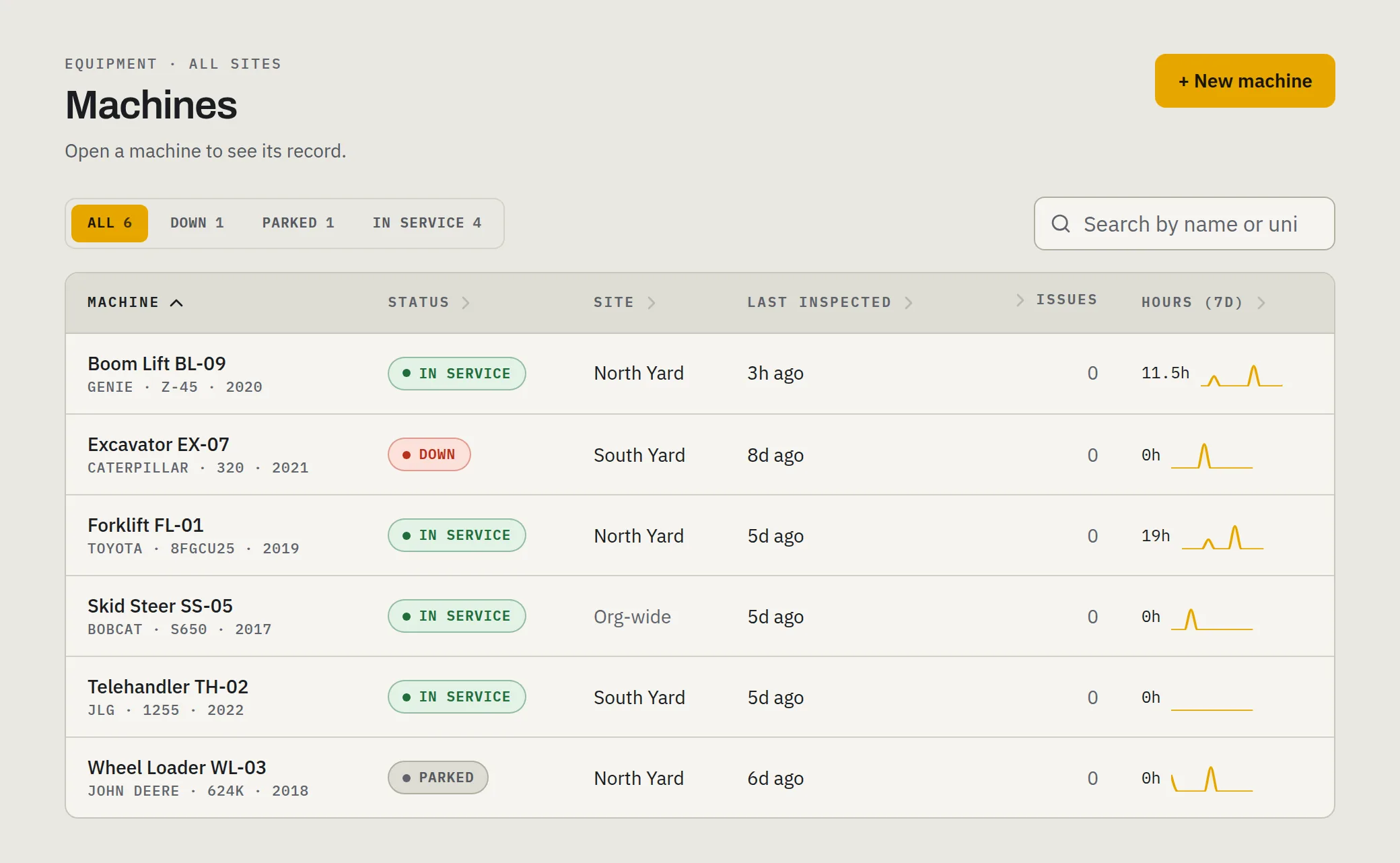Open the Forklift FL-01 record
The width and height of the screenshot is (1400, 863).
click(700, 535)
